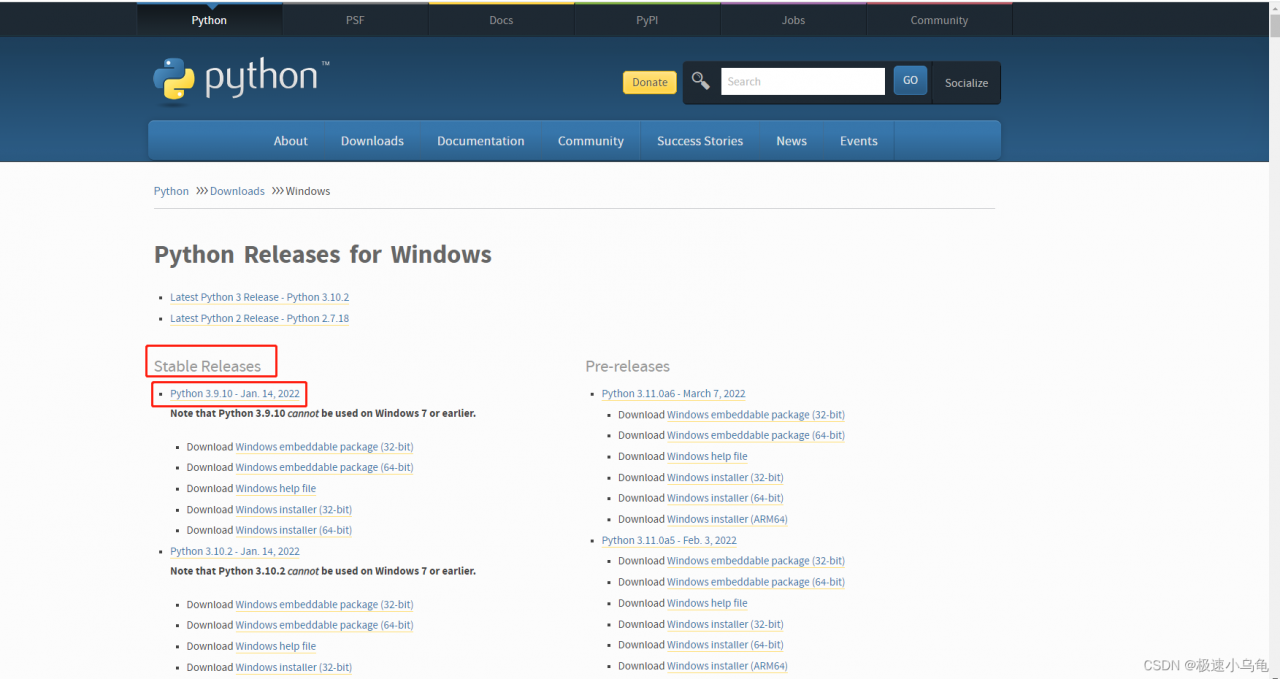Switch to the PSF tab
1280x679 pixels.
[x=355, y=20]
